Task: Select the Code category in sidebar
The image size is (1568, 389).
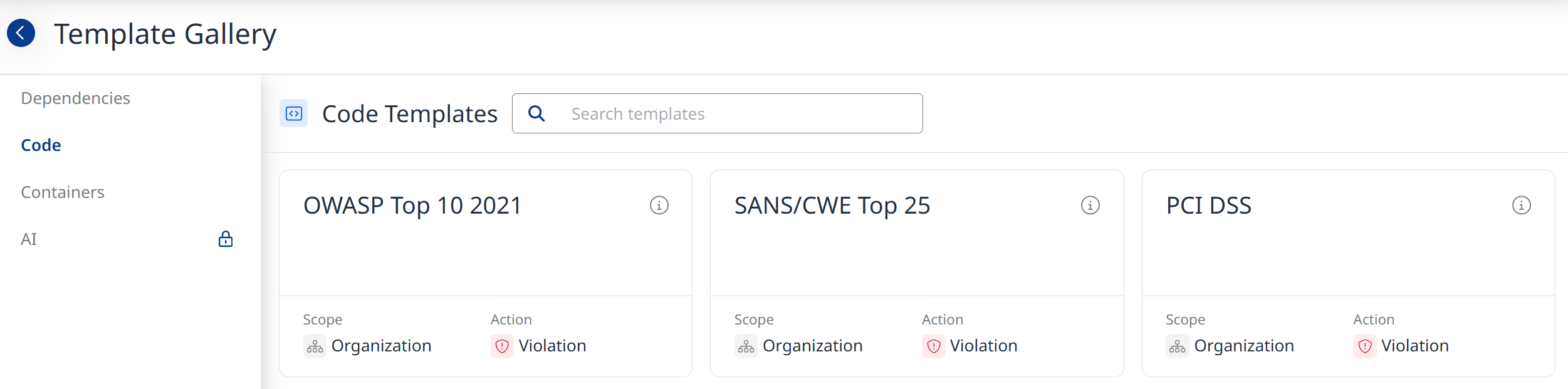Action: [41, 145]
